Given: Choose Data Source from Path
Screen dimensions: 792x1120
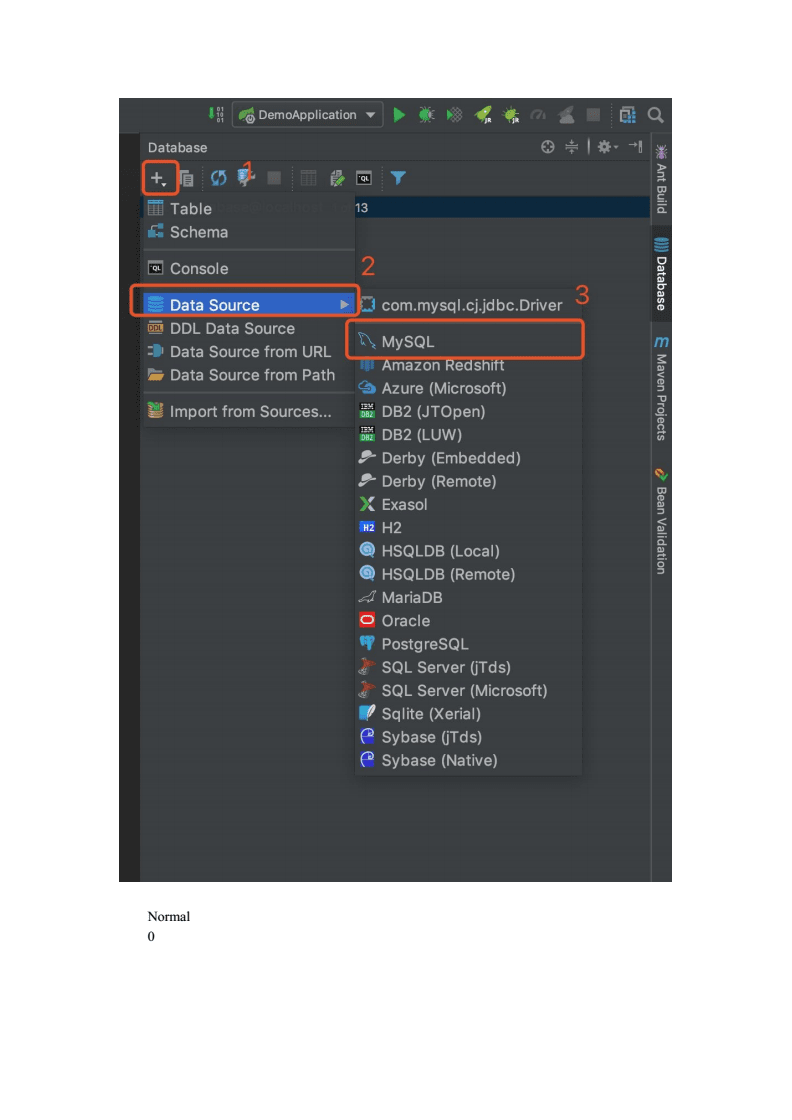Looking at the screenshot, I should click(x=249, y=375).
